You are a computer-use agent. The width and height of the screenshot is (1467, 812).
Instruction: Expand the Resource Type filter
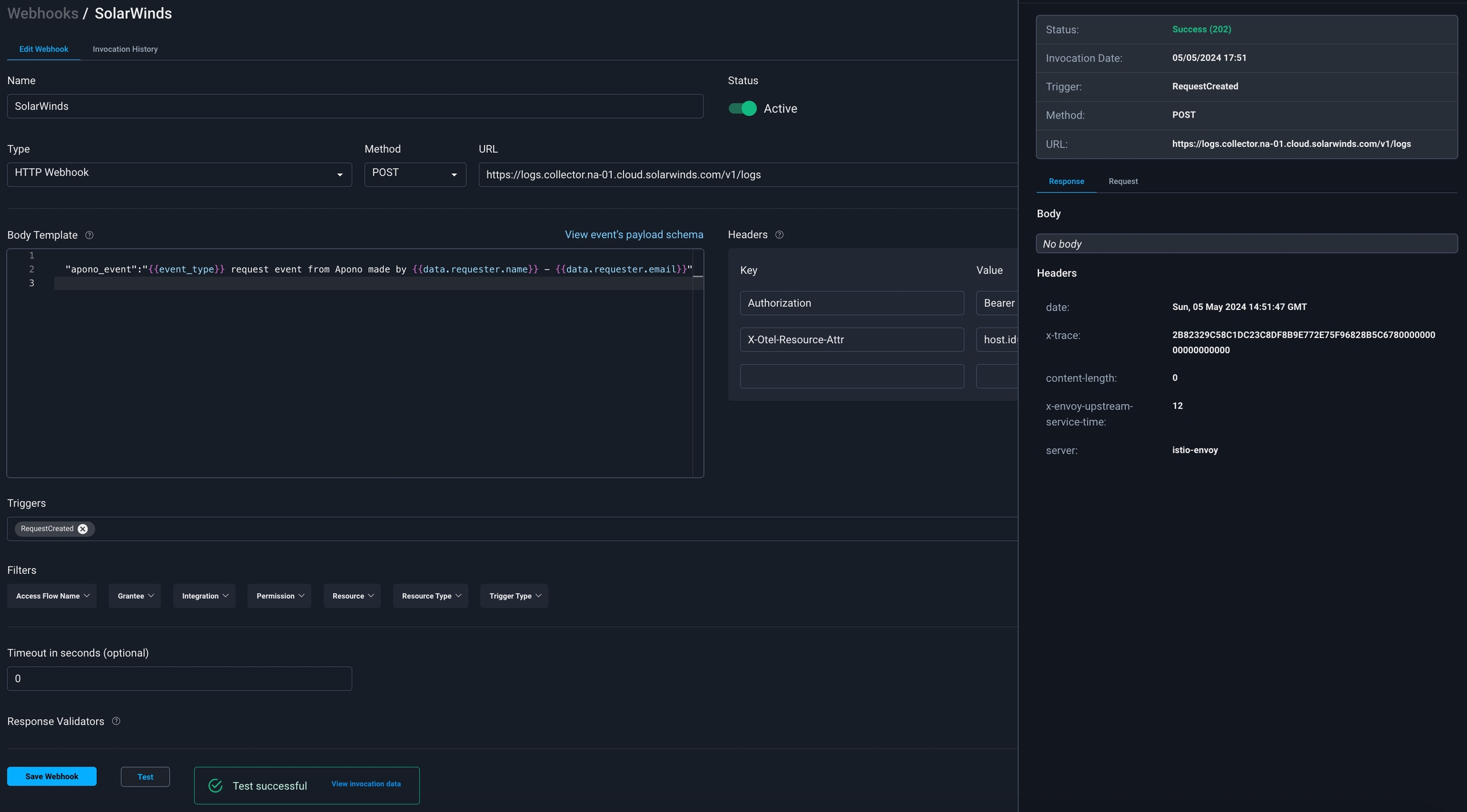[430, 596]
